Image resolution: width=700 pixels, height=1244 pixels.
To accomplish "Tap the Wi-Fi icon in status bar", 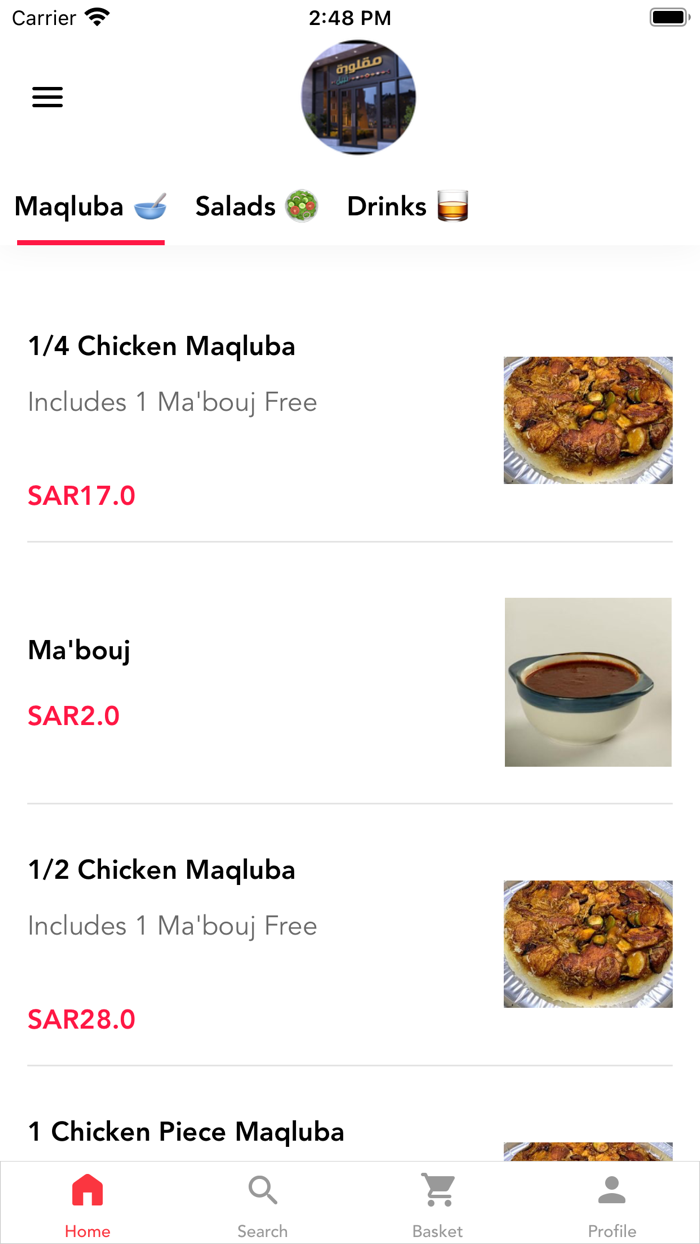I will click(96, 16).
